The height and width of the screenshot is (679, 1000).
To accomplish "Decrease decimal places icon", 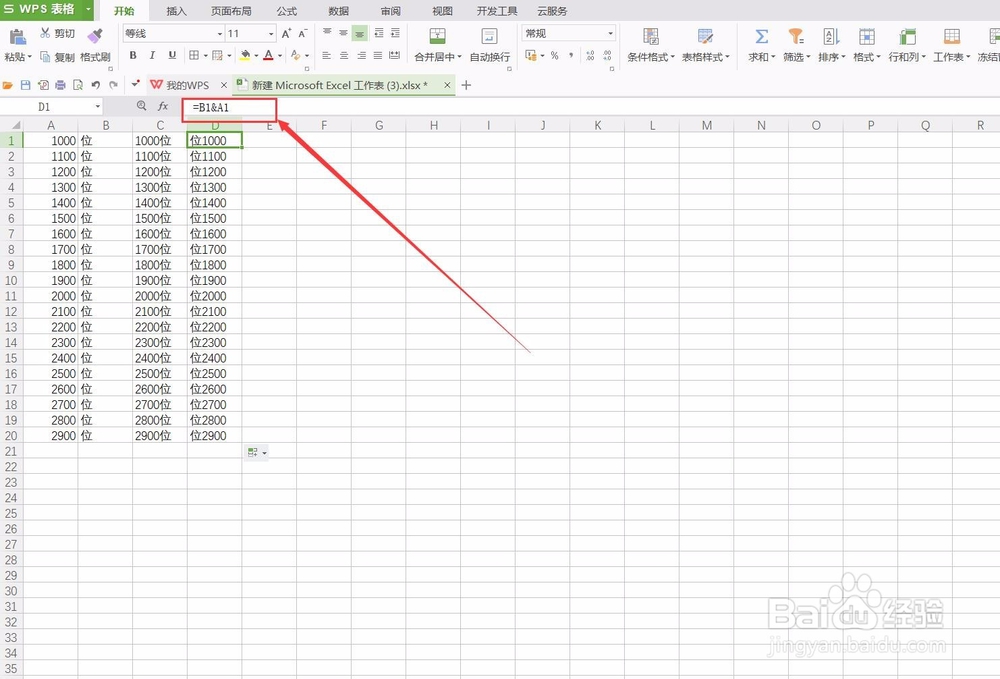I will tap(607, 55).
